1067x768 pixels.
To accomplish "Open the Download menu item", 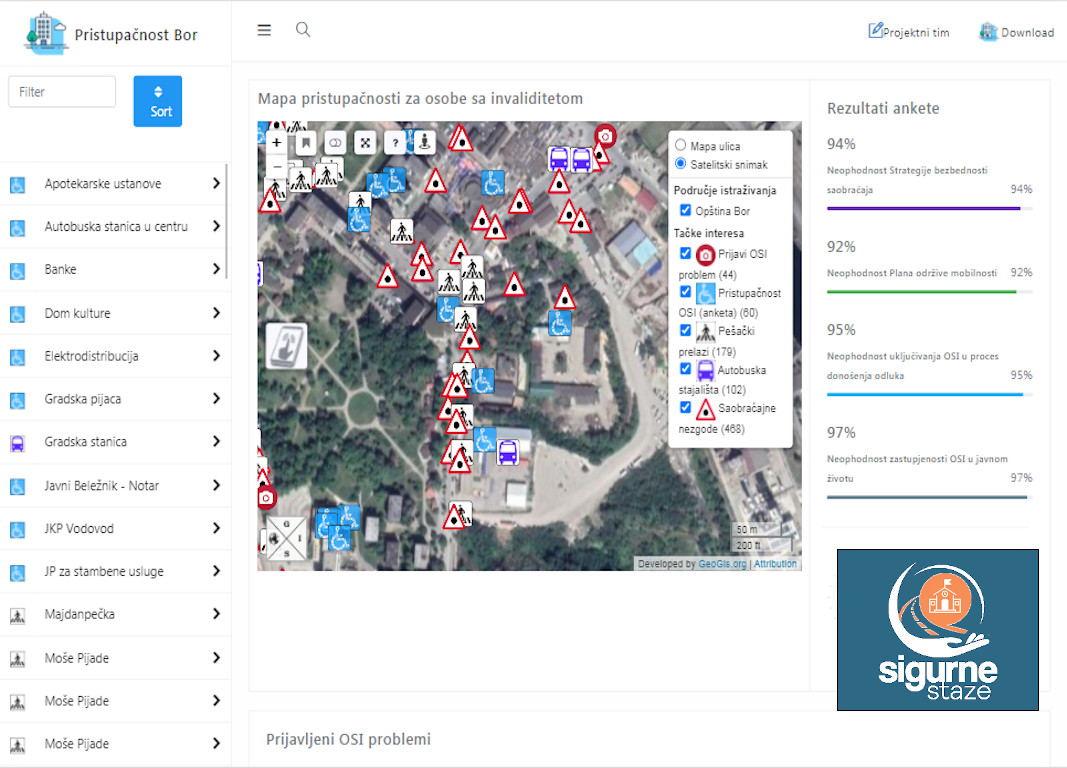I will coord(1016,32).
